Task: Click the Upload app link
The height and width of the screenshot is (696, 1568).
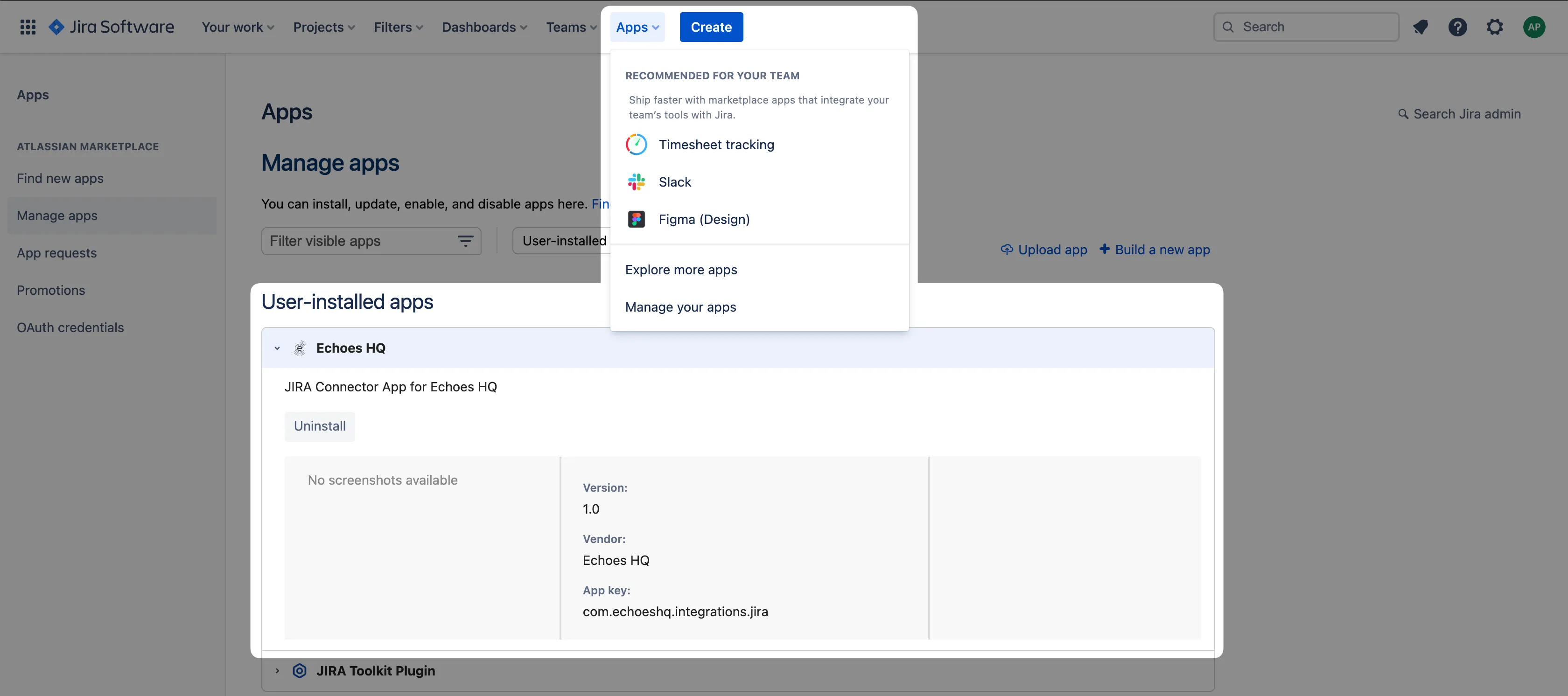Action: point(1043,250)
